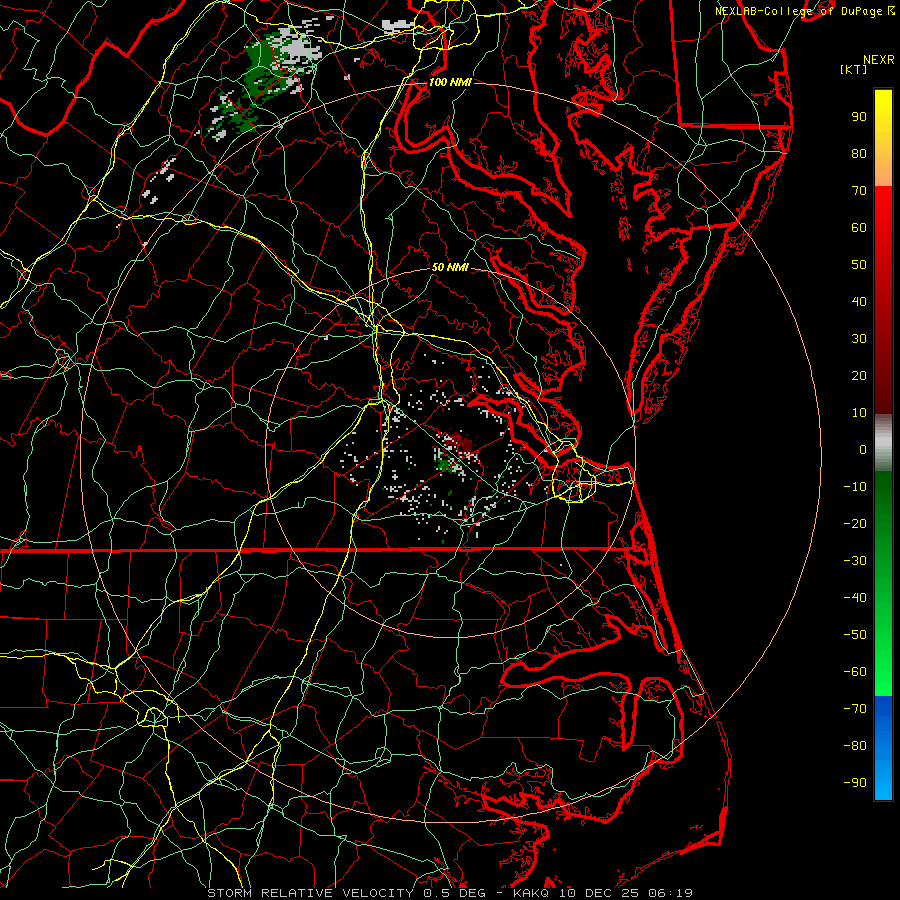Click the gray zero-velocity segment of color bar

coord(883,443)
